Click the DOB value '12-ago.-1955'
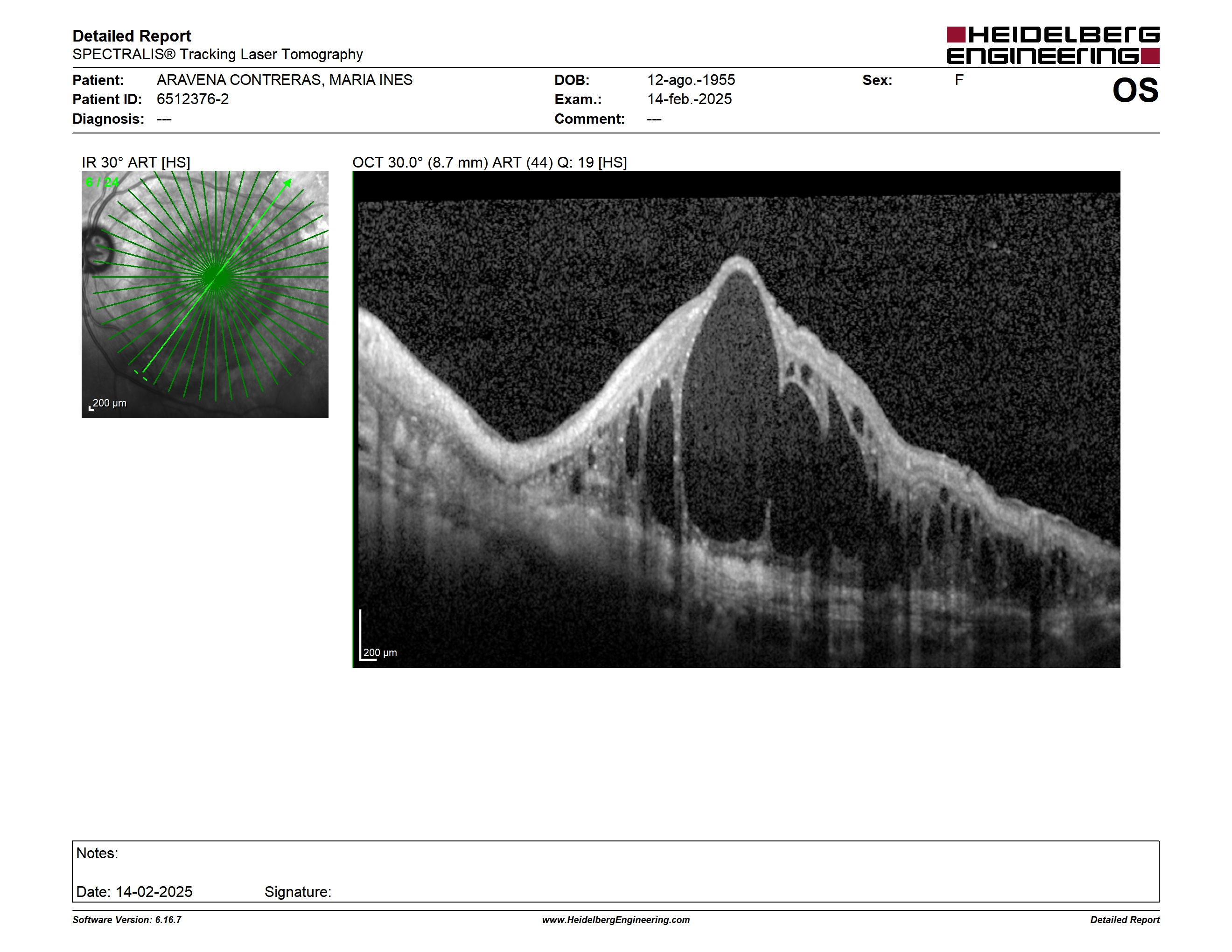Image resolution: width=1232 pixels, height=952 pixels. tap(691, 79)
